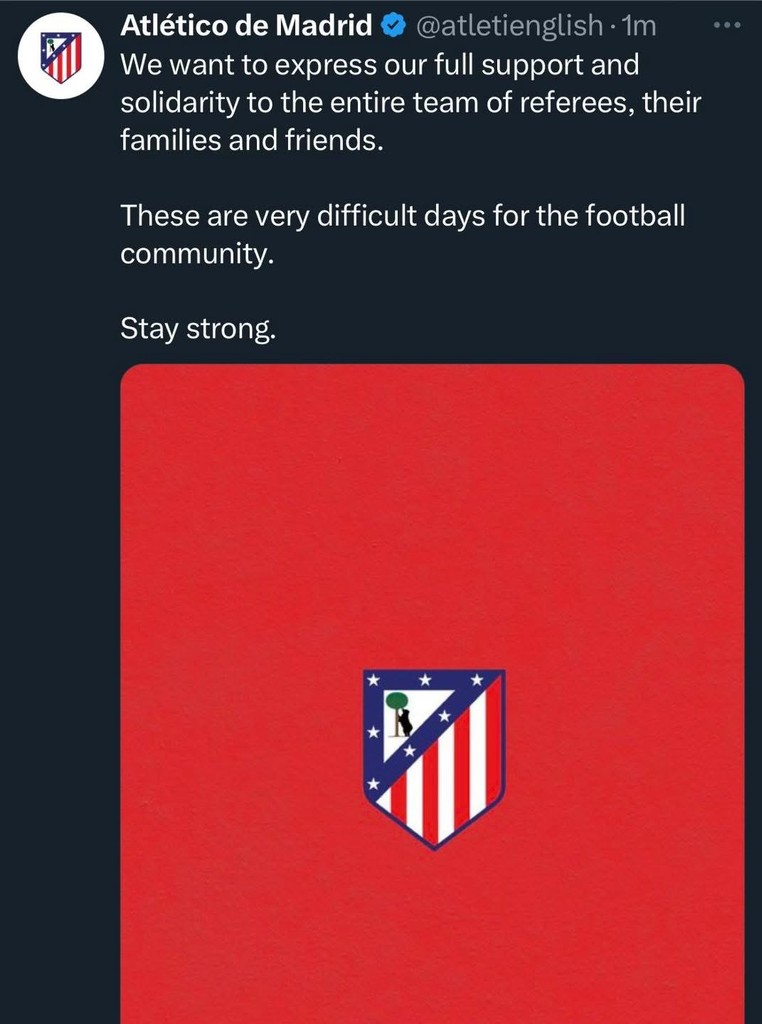The height and width of the screenshot is (1024, 762).
Task: Click the word "football" in the tweet
Action: [x=634, y=215]
